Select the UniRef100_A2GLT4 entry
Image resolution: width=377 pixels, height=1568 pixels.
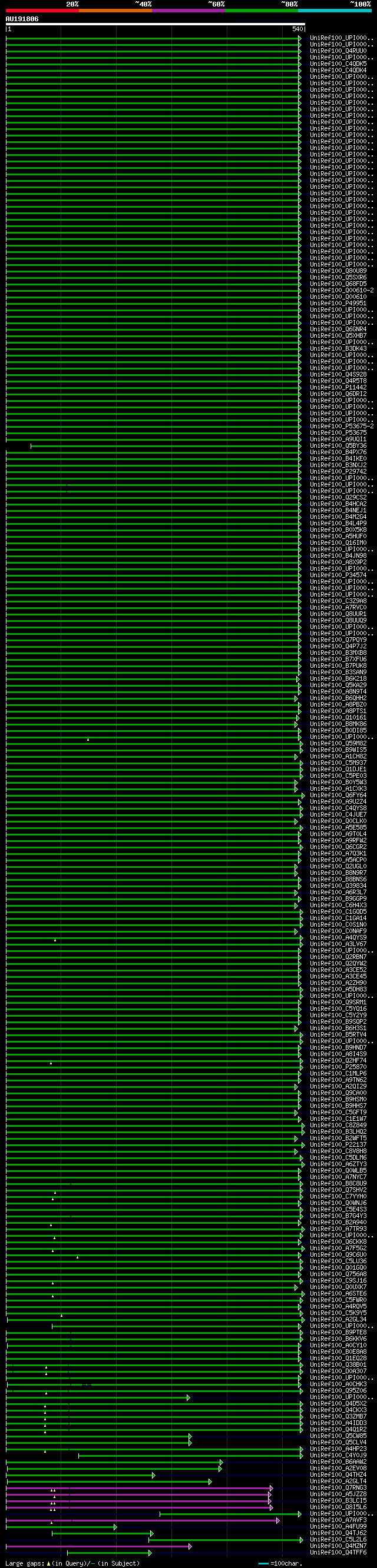click(338, 1481)
